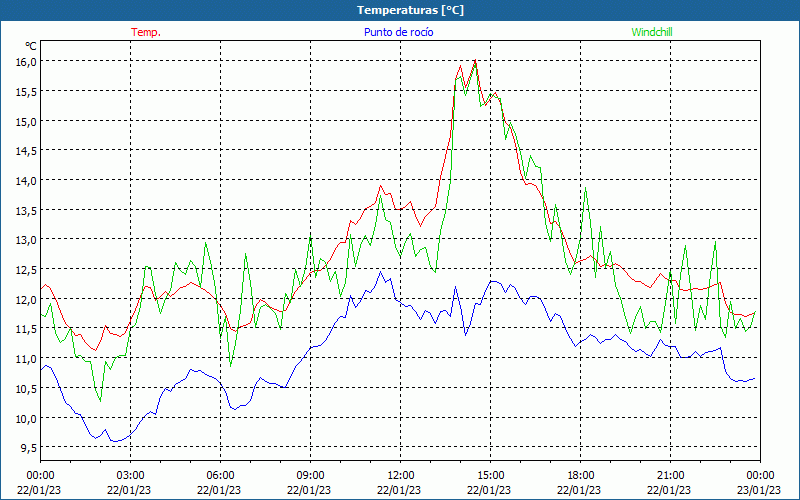Click the 10,0 y-axis value
Screen dimensions: 800x500
pyautogui.click(x=27, y=418)
